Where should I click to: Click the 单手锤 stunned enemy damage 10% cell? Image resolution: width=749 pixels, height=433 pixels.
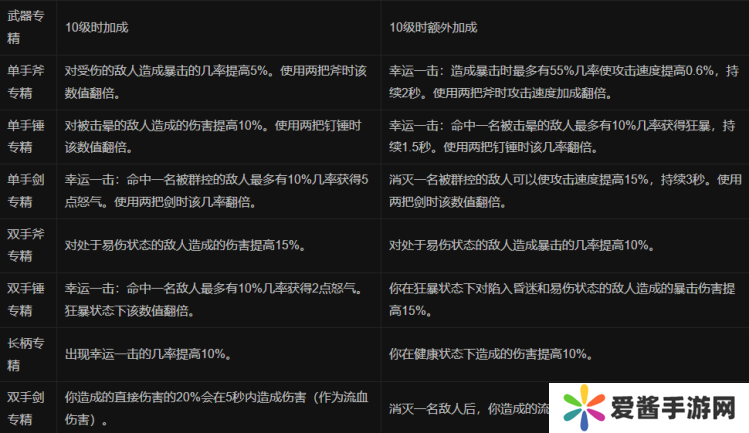tap(217, 135)
